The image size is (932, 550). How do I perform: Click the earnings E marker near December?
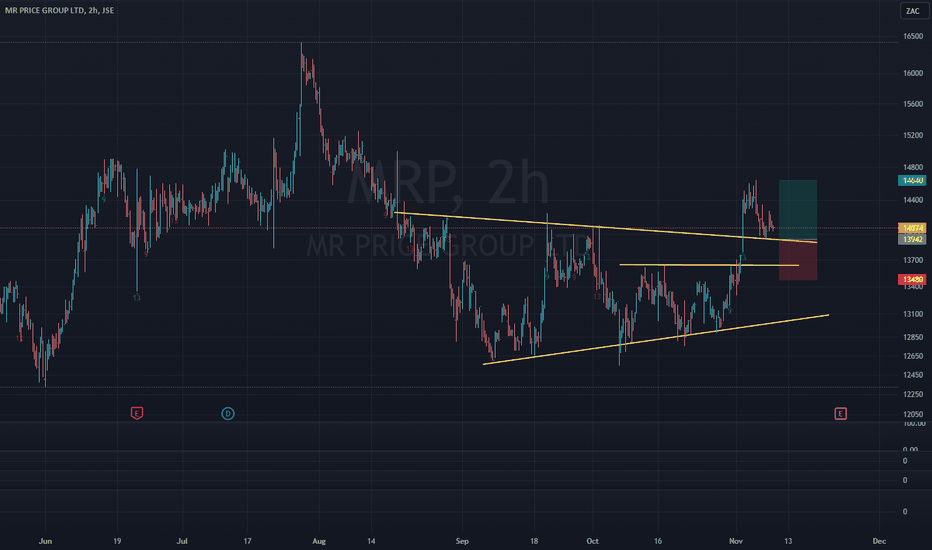[x=840, y=413]
